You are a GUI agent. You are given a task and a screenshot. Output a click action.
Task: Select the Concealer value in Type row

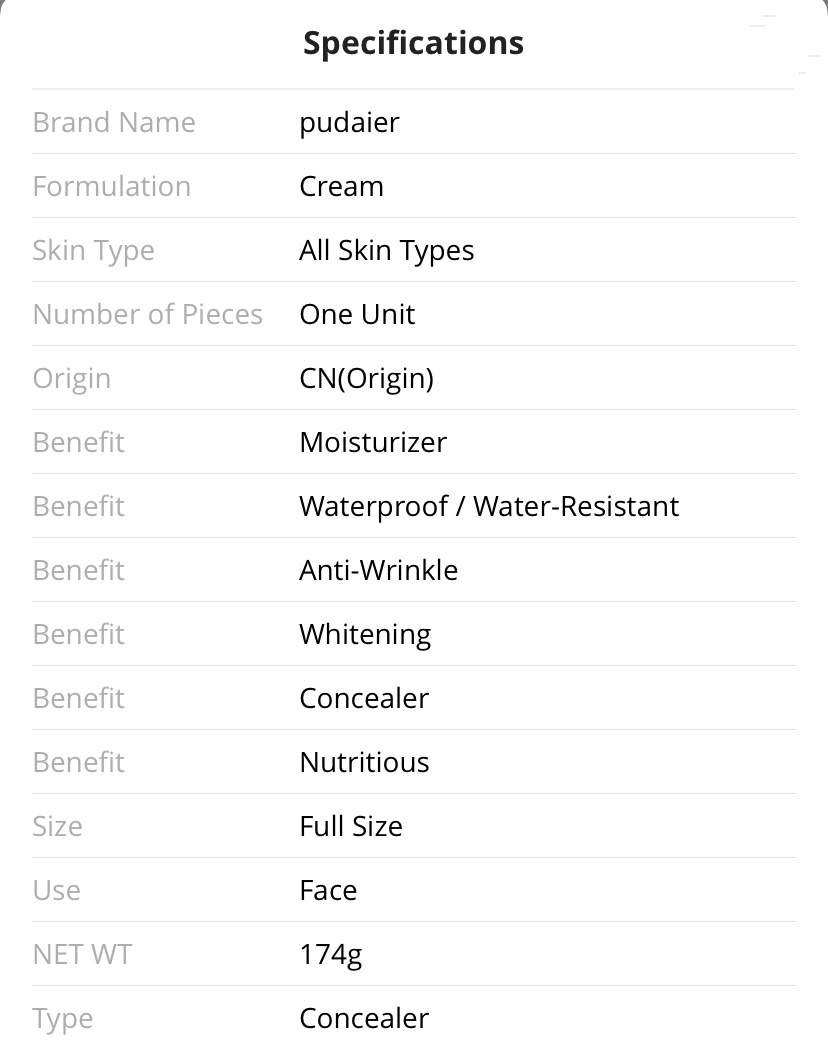364,1019
